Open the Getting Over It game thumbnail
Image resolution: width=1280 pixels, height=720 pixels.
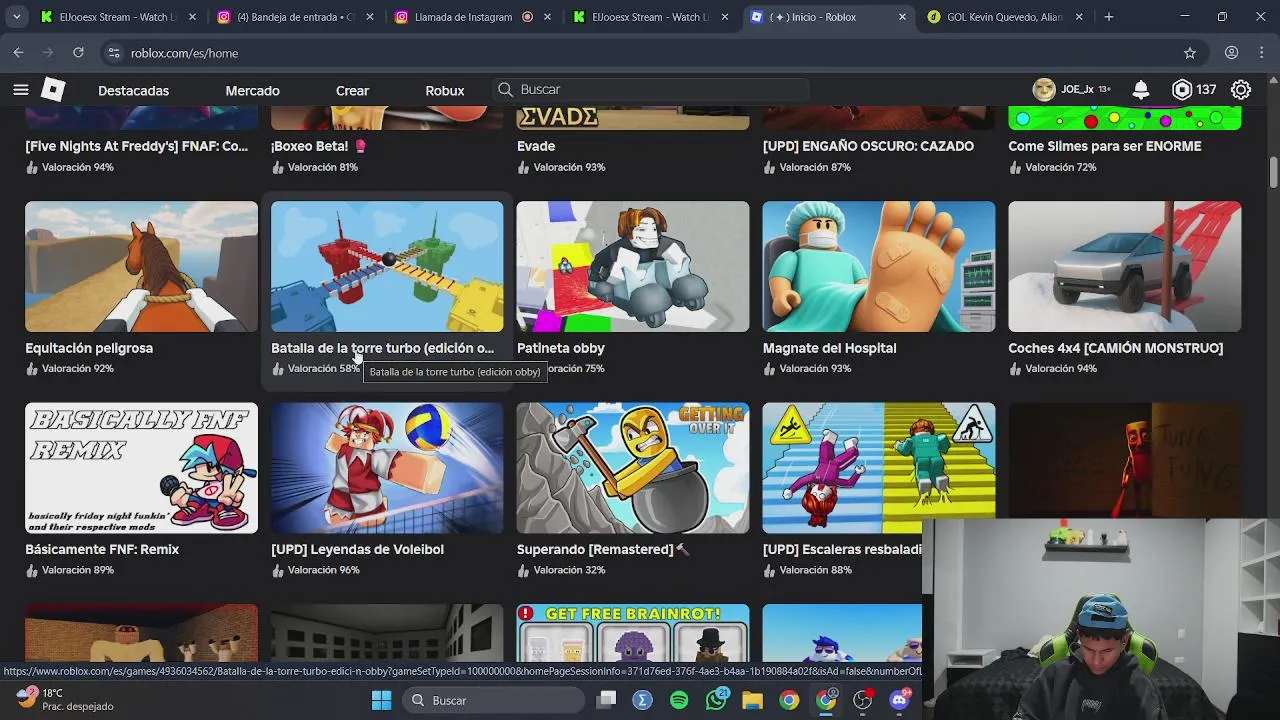point(633,468)
